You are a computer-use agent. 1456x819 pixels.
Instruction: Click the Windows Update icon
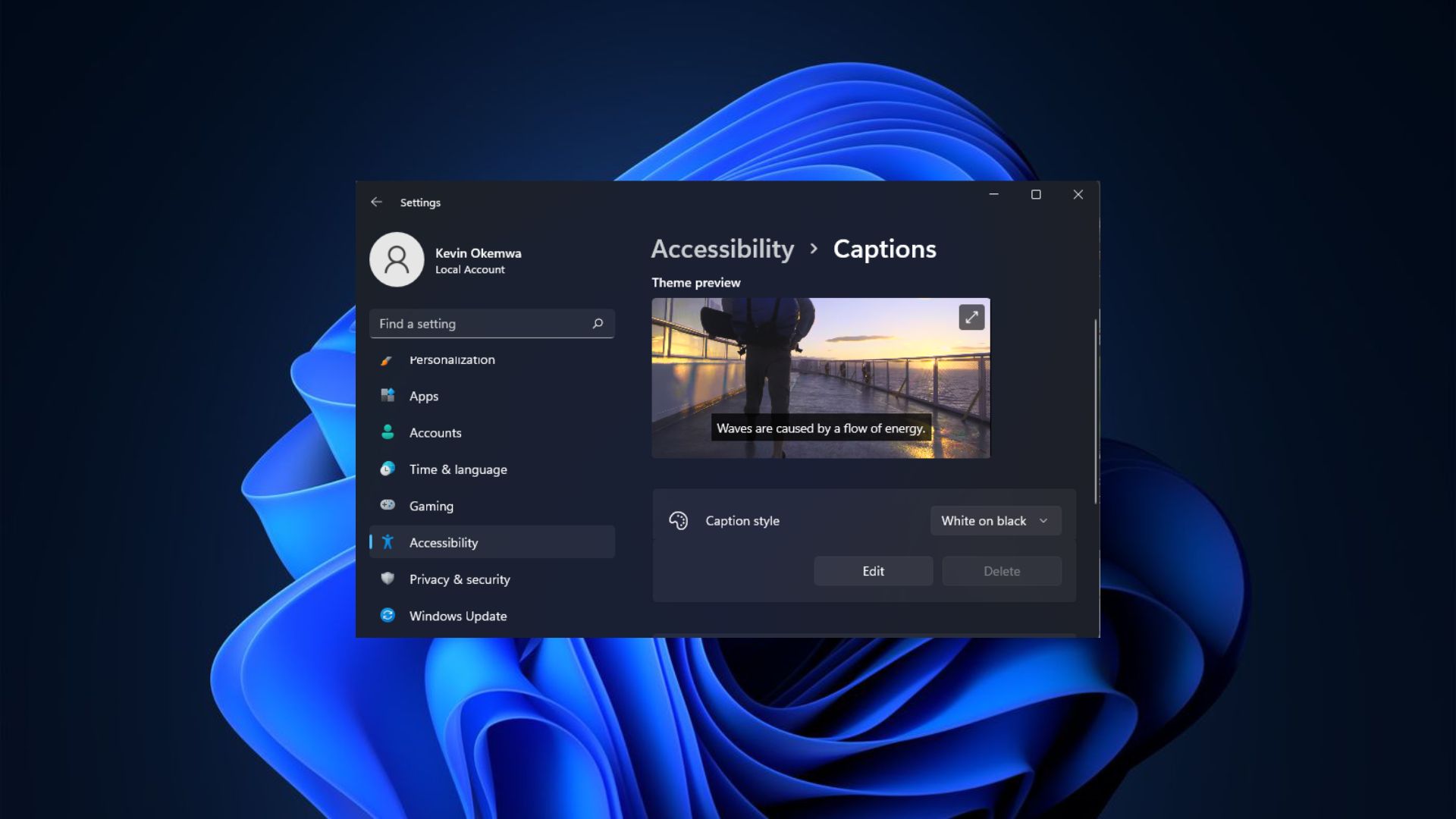(x=387, y=615)
